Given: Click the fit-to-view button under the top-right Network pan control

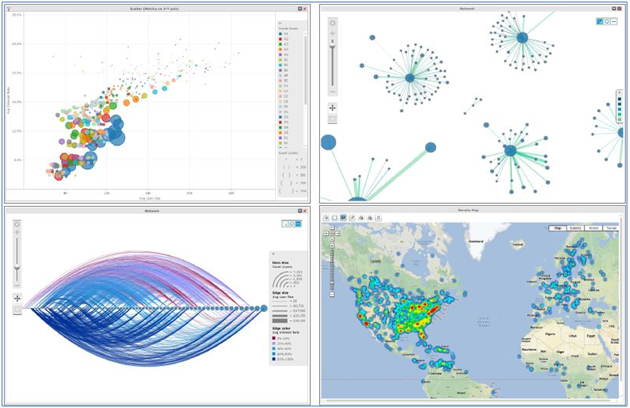Looking at the screenshot, I should pyautogui.click(x=332, y=119).
